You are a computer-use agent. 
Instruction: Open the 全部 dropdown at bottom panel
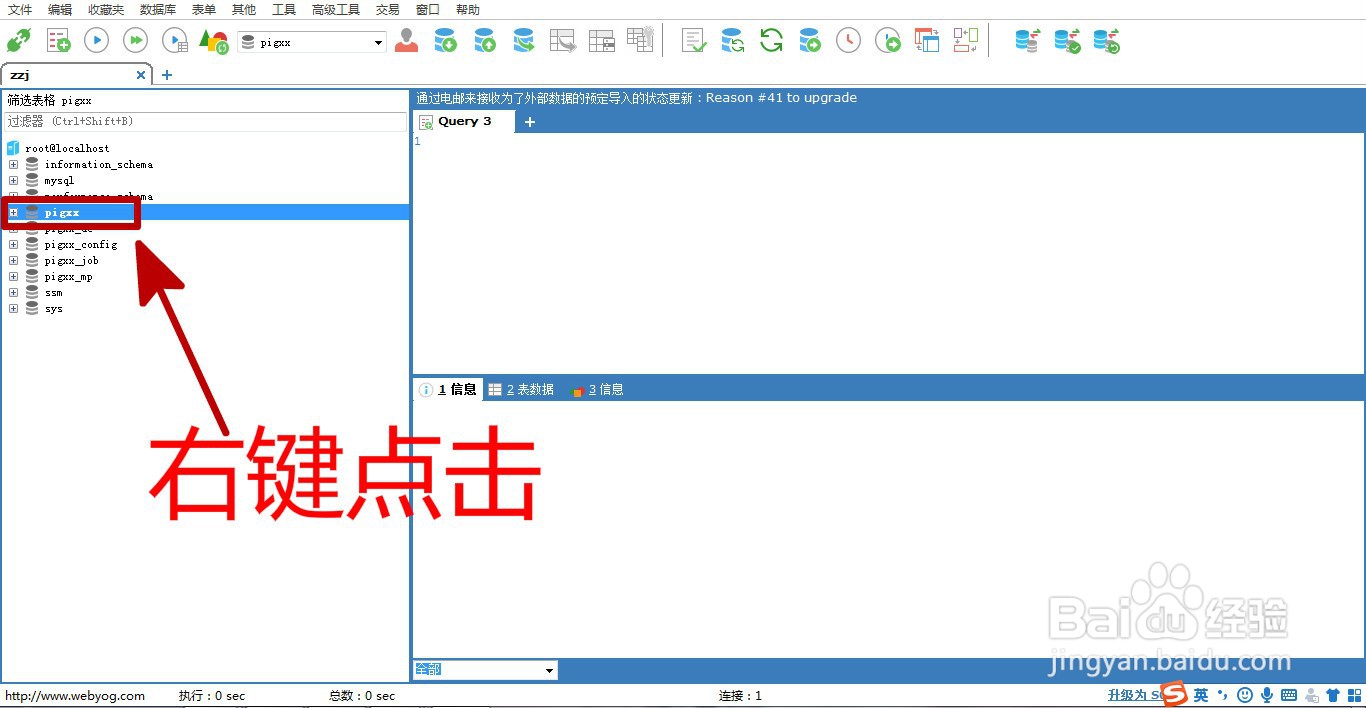pos(548,669)
